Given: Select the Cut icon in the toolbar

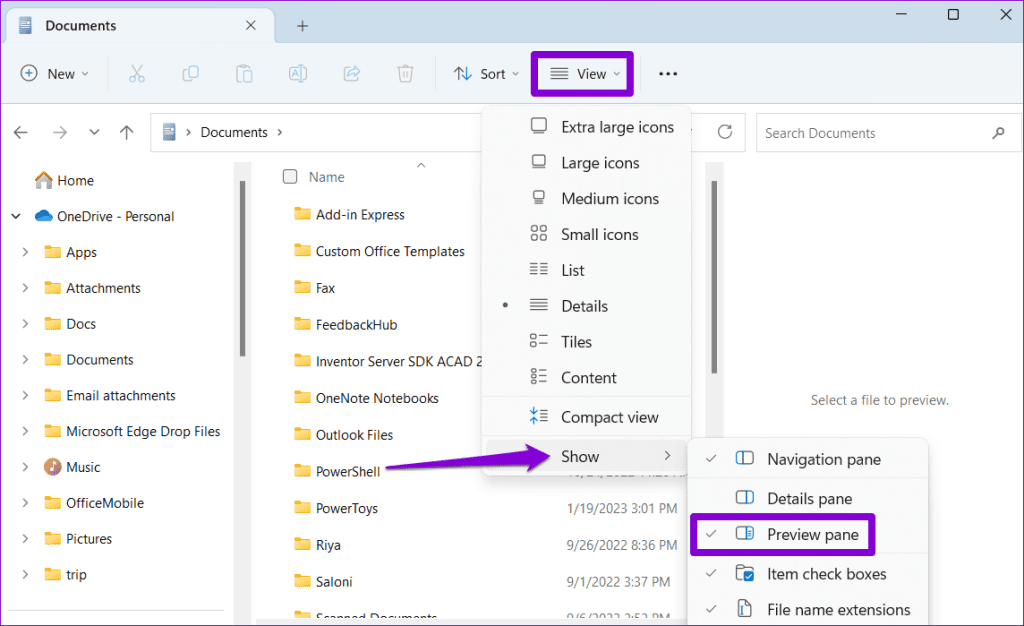Looking at the screenshot, I should click(137, 73).
